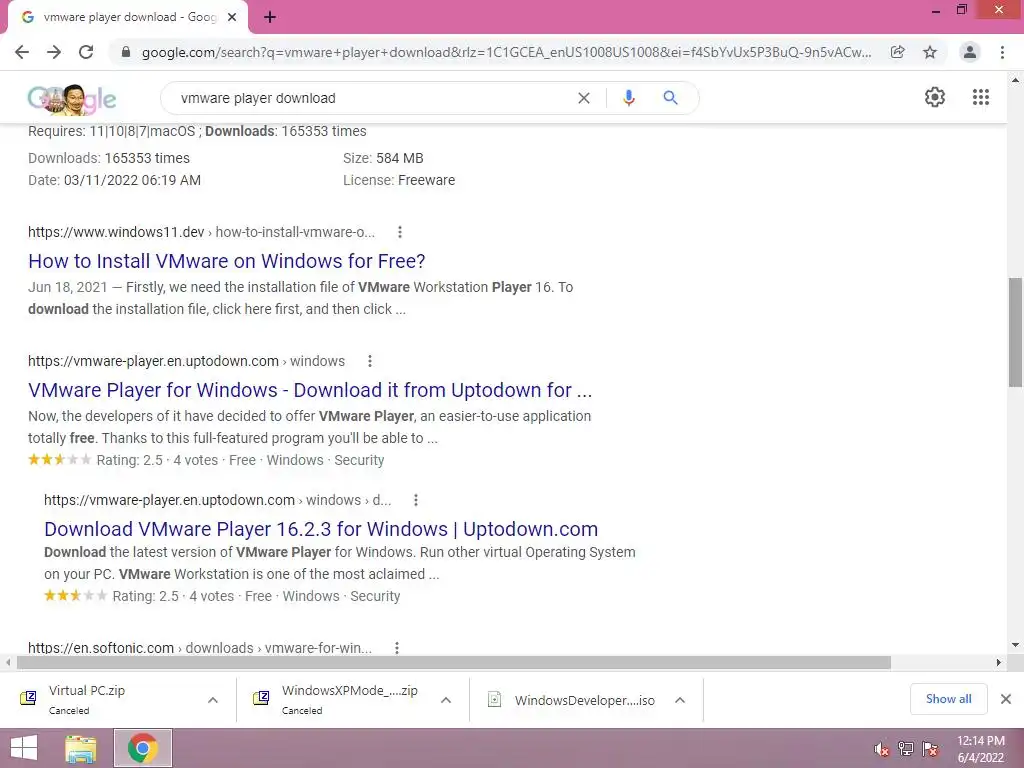Bookmark this page with the star

(930, 52)
